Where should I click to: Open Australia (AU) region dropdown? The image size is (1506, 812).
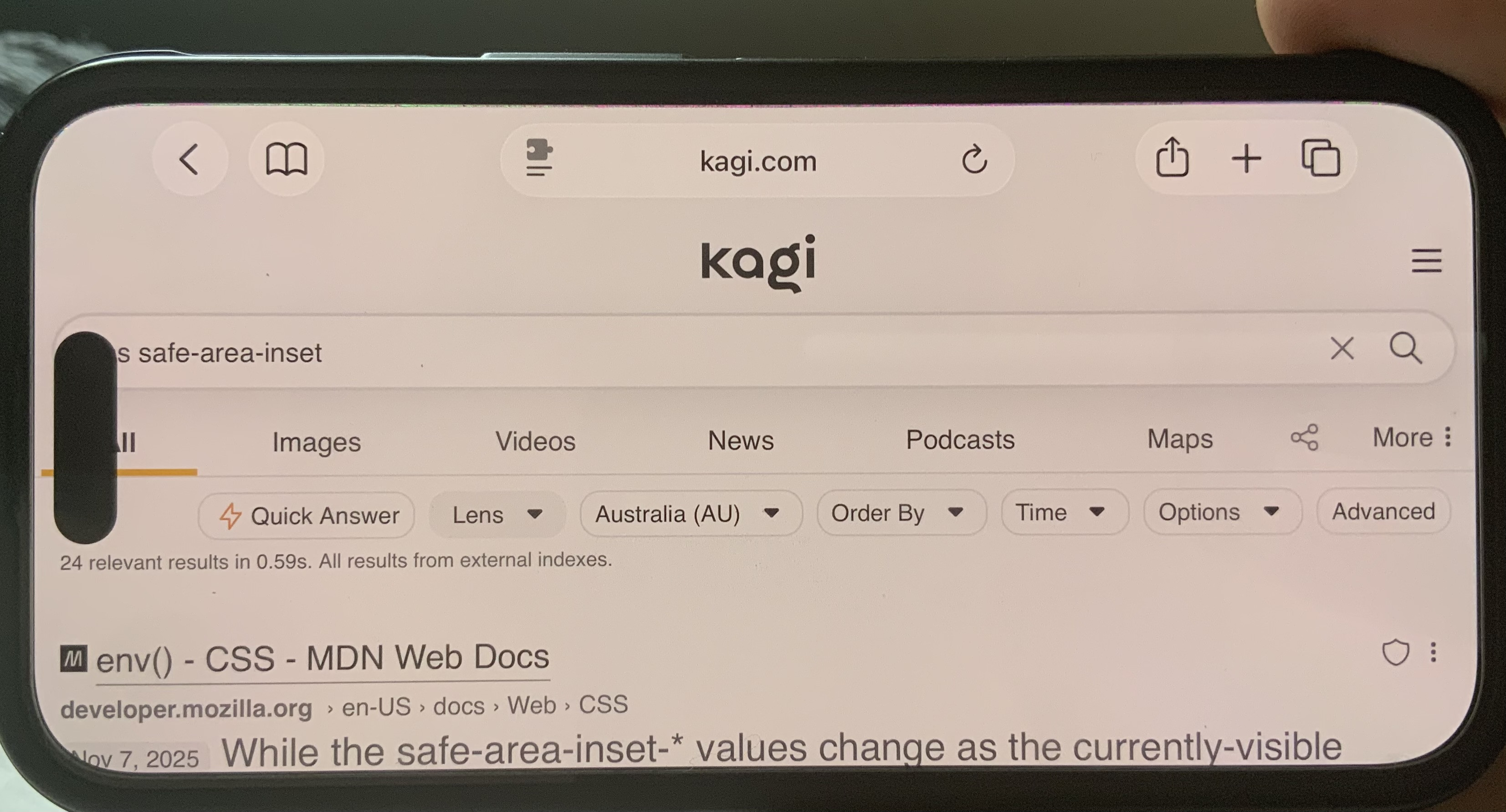coord(691,513)
